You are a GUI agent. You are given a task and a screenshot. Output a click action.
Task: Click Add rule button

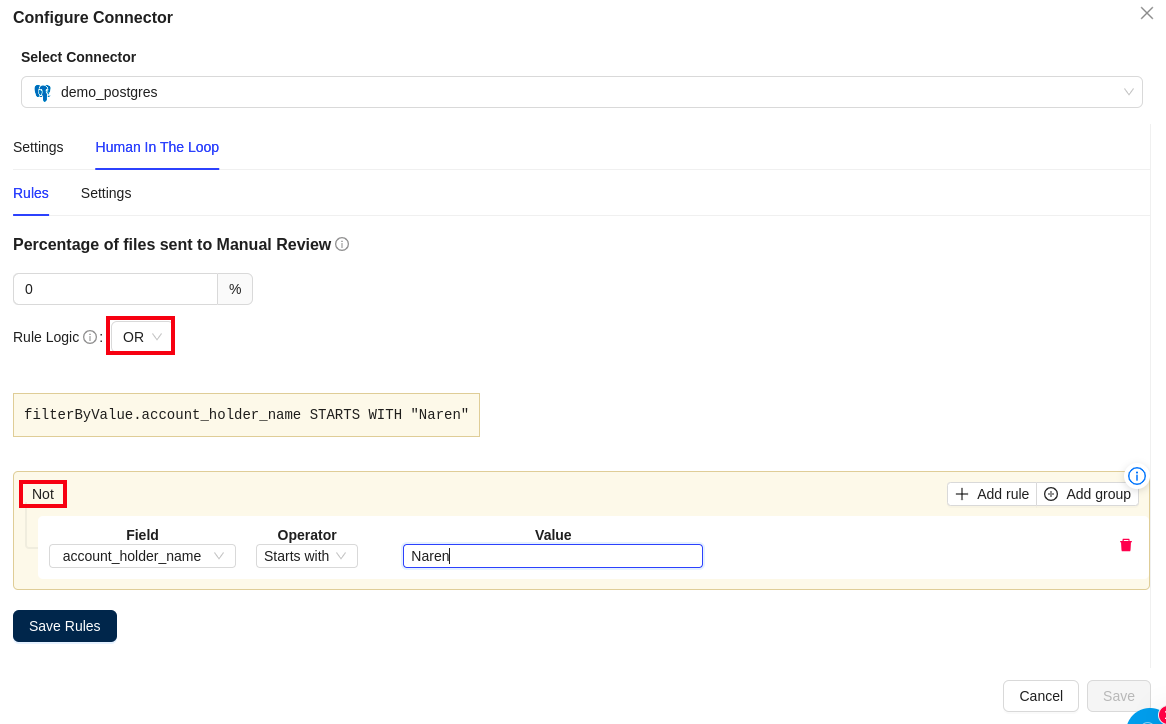click(992, 494)
